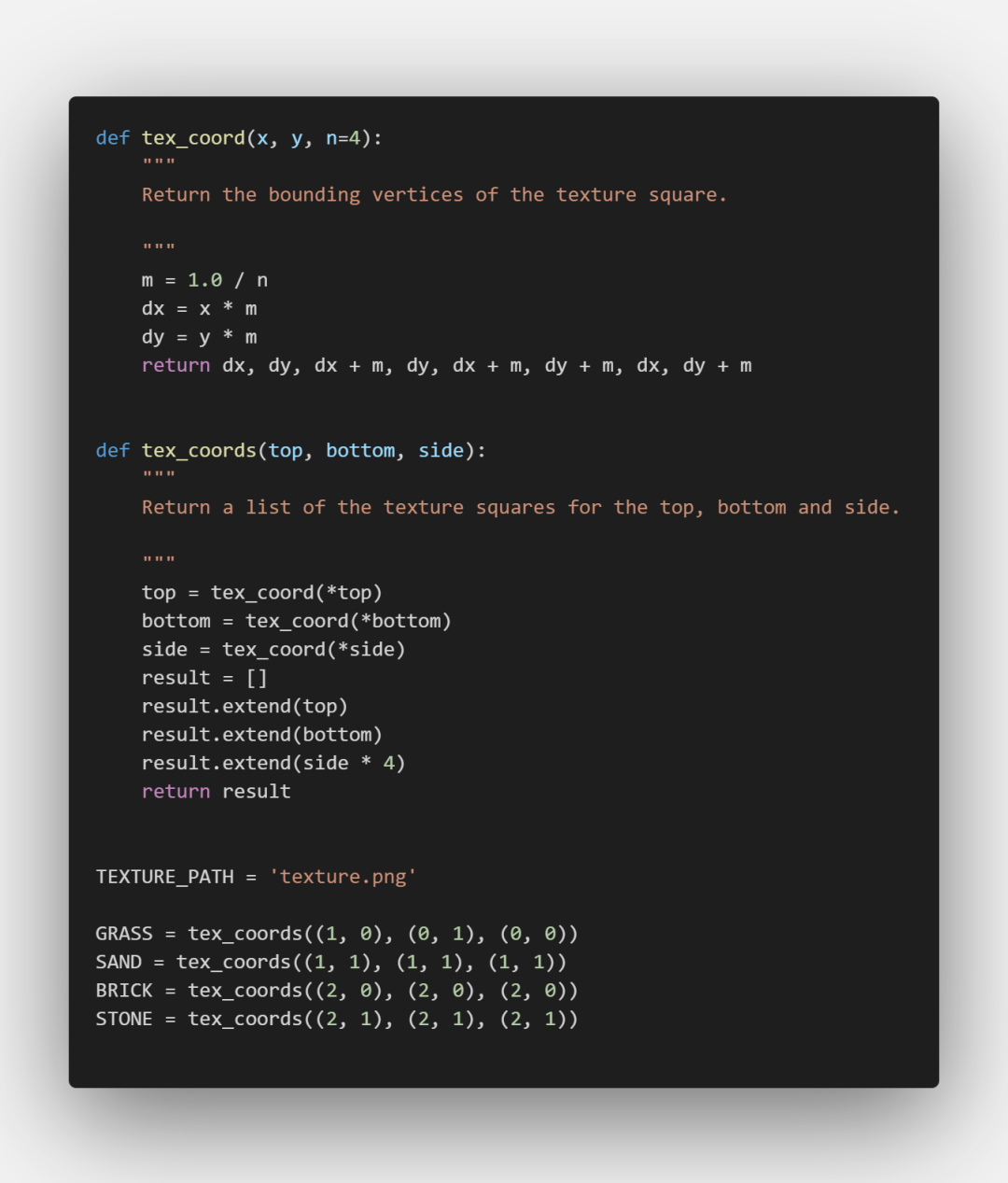
Task: Click the BRICK constant name
Action: pos(124,991)
